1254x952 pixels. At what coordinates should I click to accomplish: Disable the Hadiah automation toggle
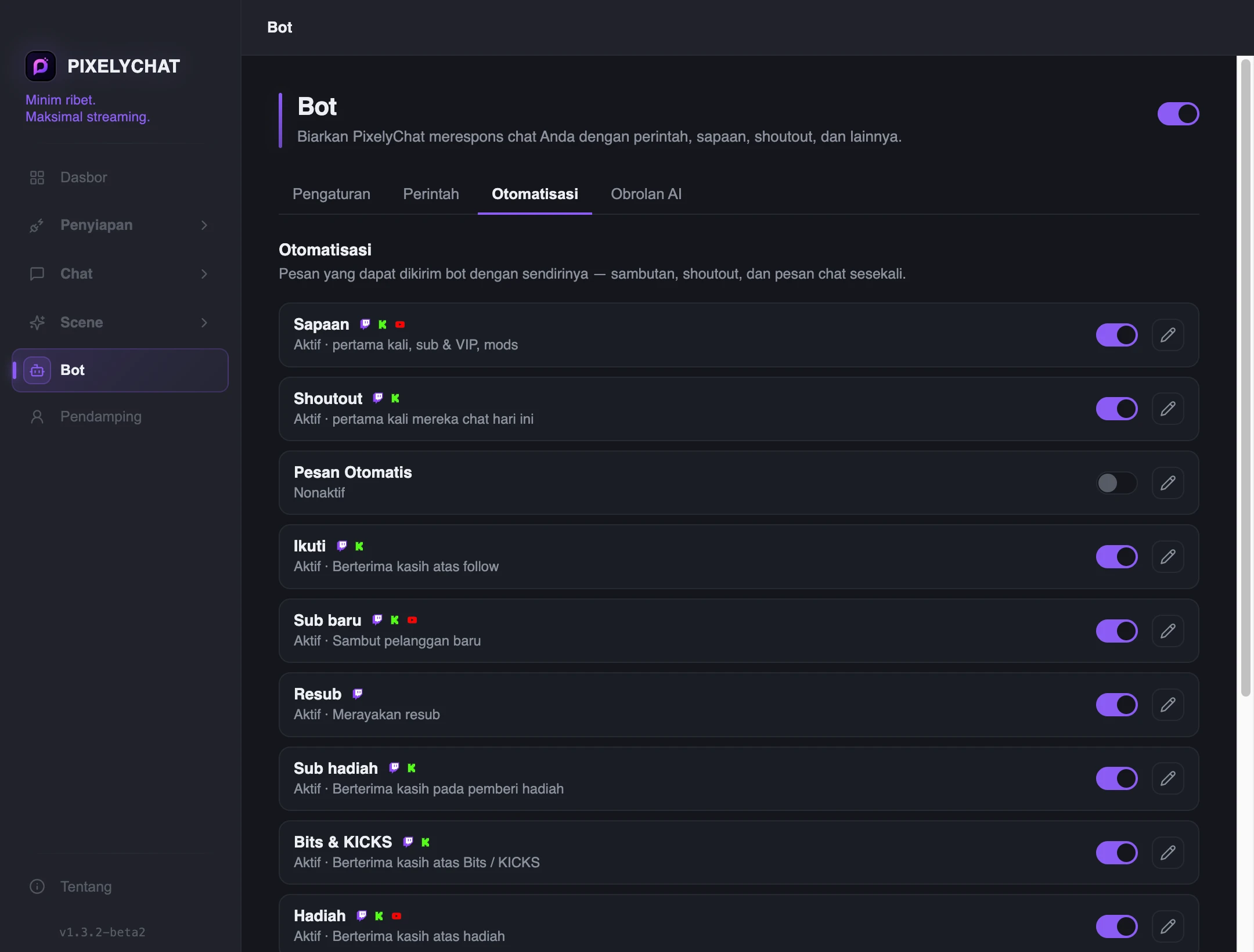click(1117, 926)
